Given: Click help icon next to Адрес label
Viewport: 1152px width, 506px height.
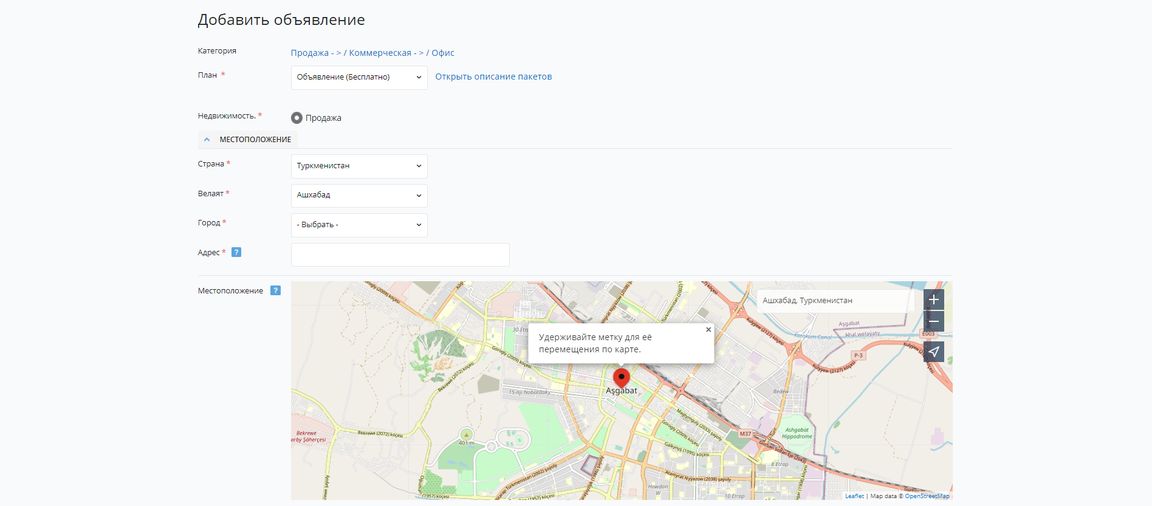Looking at the screenshot, I should coord(236,252).
